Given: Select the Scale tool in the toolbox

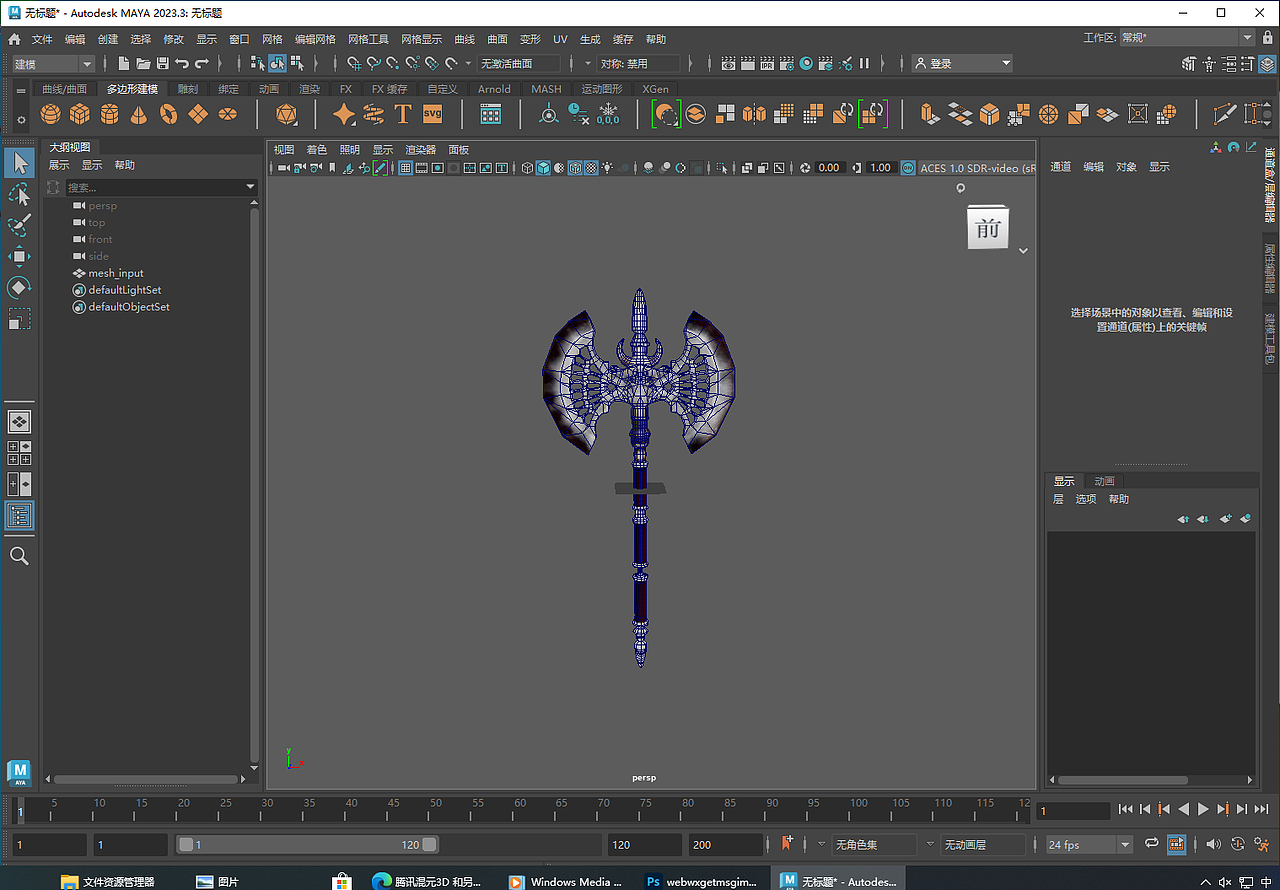Looking at the screenshot, I should (19, 320).
